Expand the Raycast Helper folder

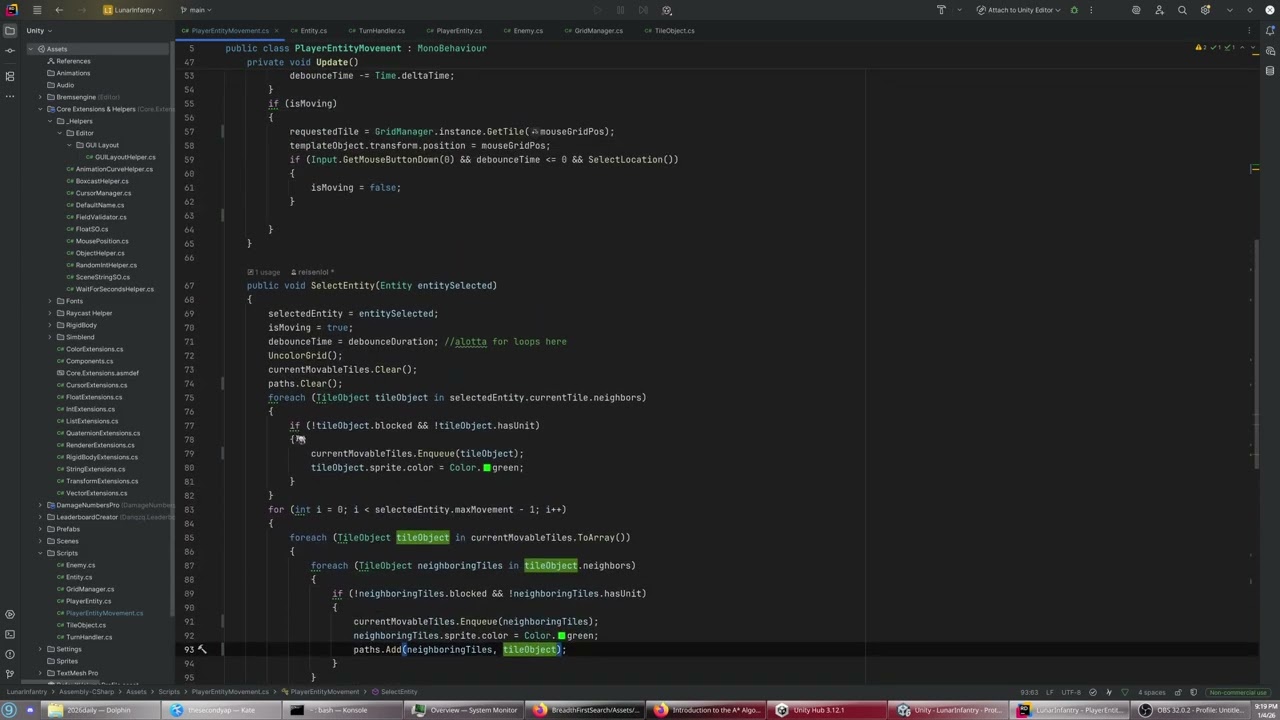tap(50, 313)
